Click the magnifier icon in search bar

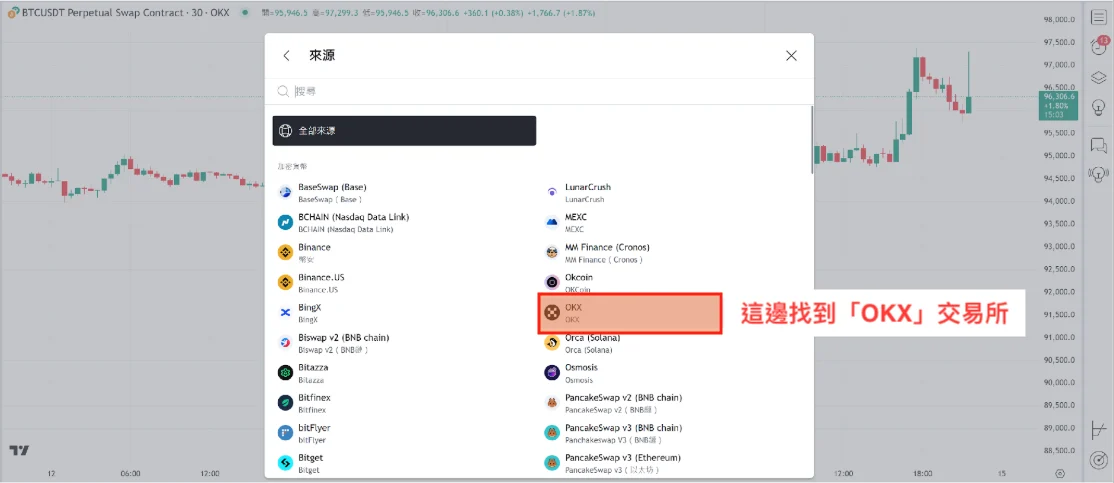283,91
